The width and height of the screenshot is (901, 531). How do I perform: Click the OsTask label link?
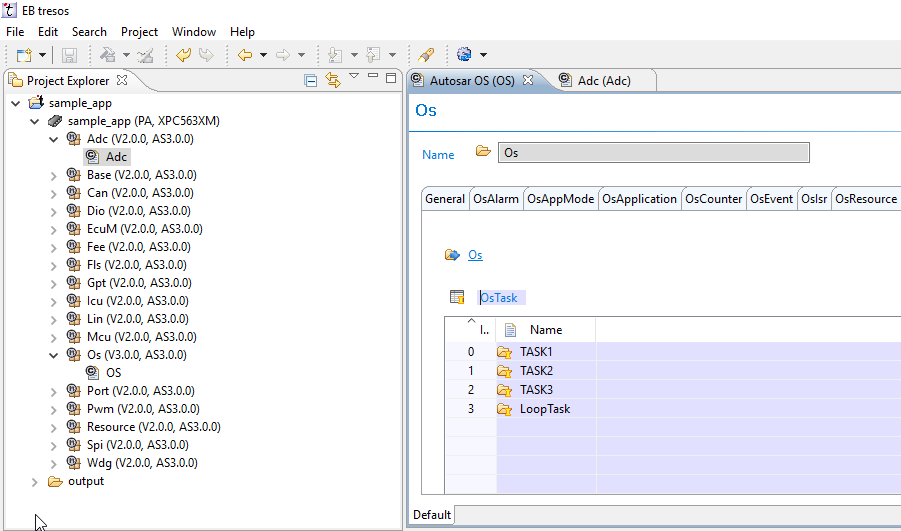coord(499,298)
